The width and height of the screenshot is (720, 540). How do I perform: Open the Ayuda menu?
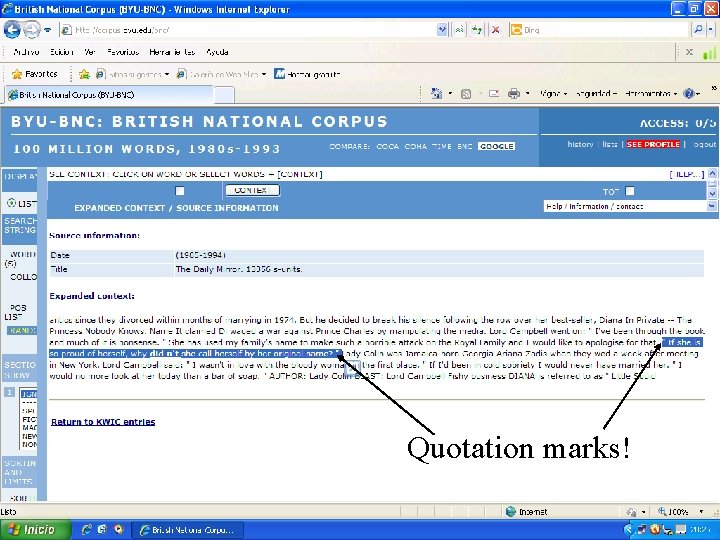pyautogui.click(x=217, y=52)
